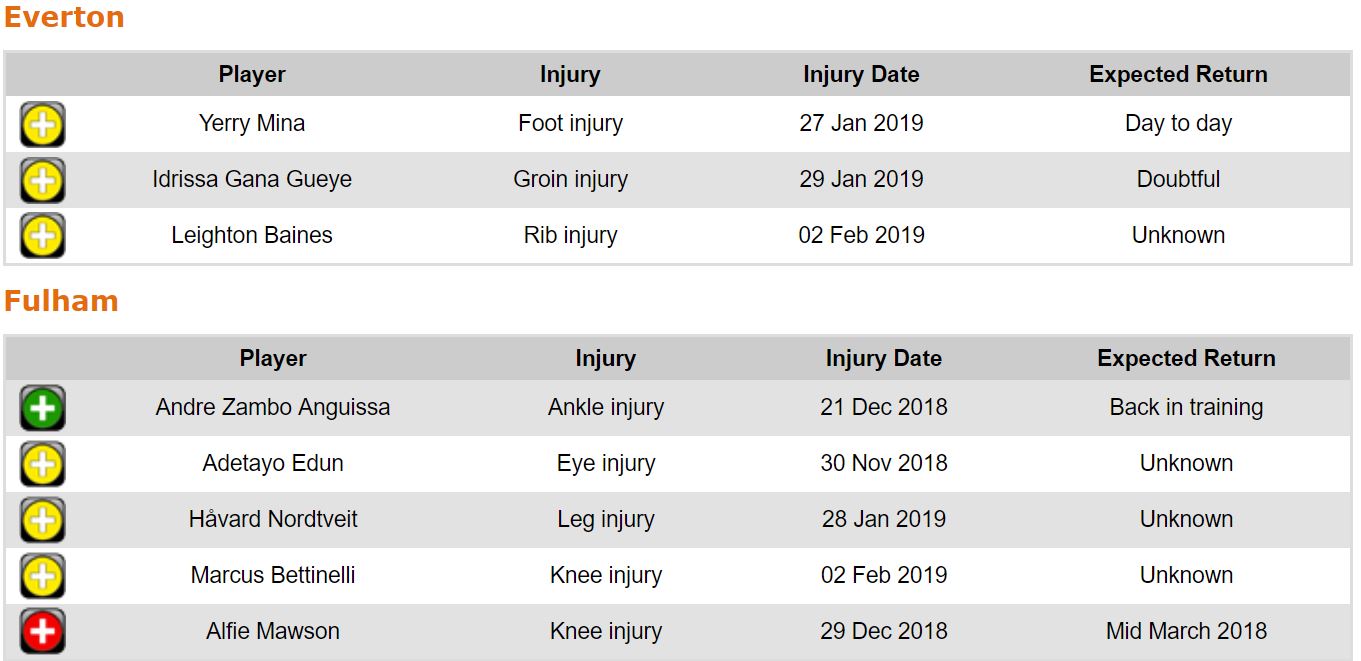1361x661 pixels.
Task: Click the Doubtful expected return cell
Action: pyautogui.click(x=1178, y=179)
